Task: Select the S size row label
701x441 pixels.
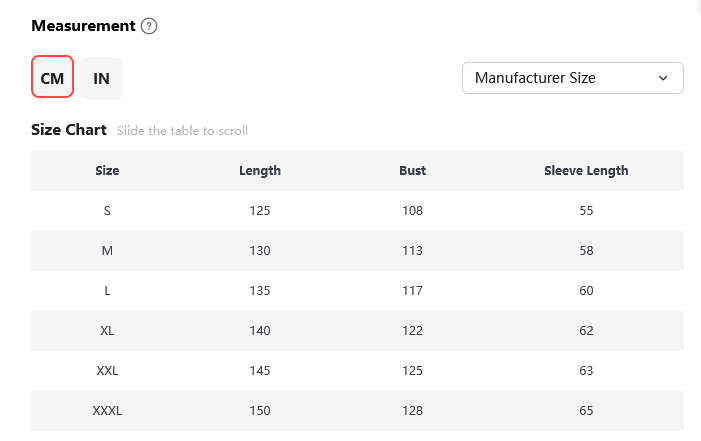Action: (x=107, y=211)
